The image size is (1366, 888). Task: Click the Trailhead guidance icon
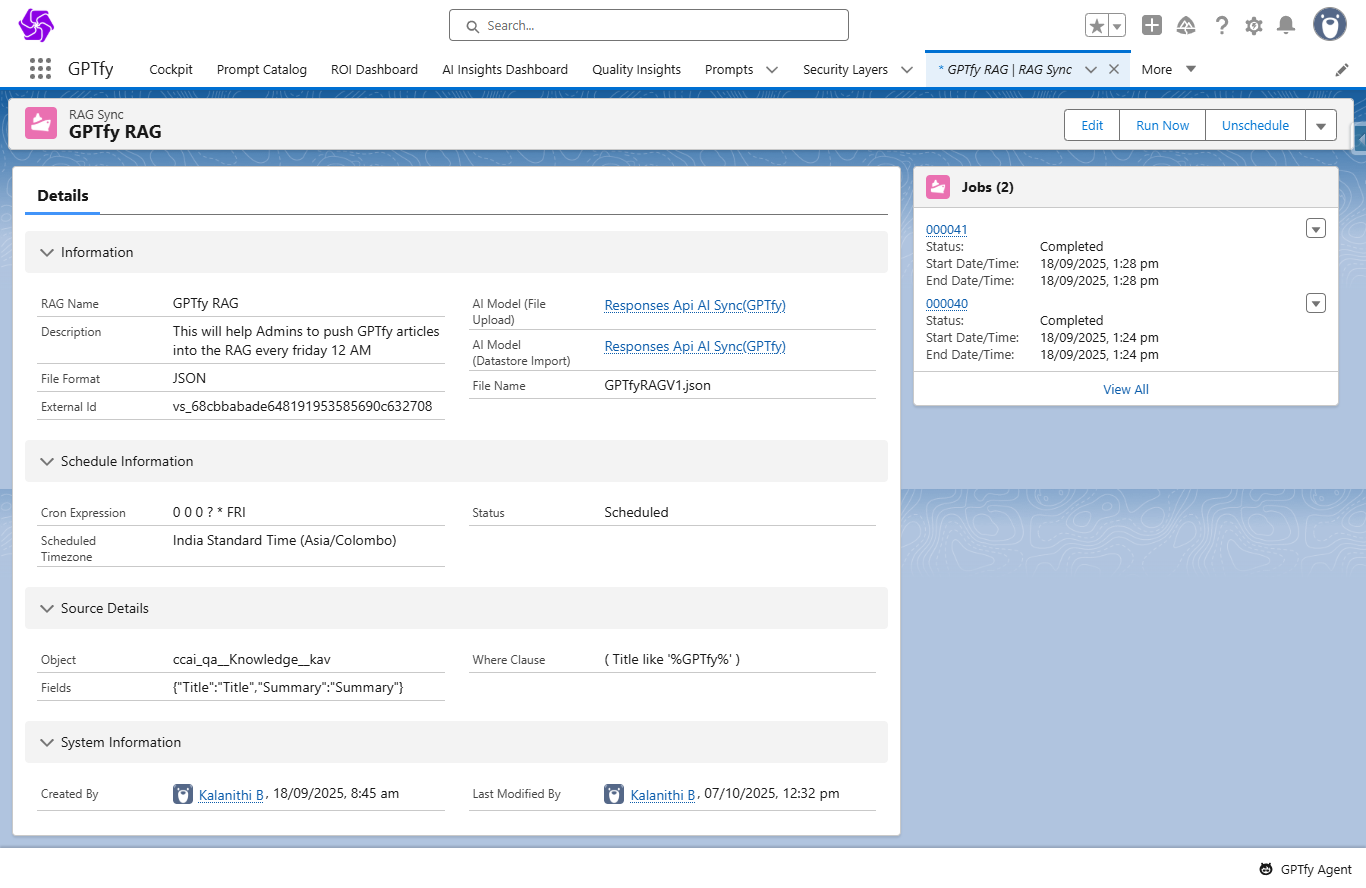1186,26
